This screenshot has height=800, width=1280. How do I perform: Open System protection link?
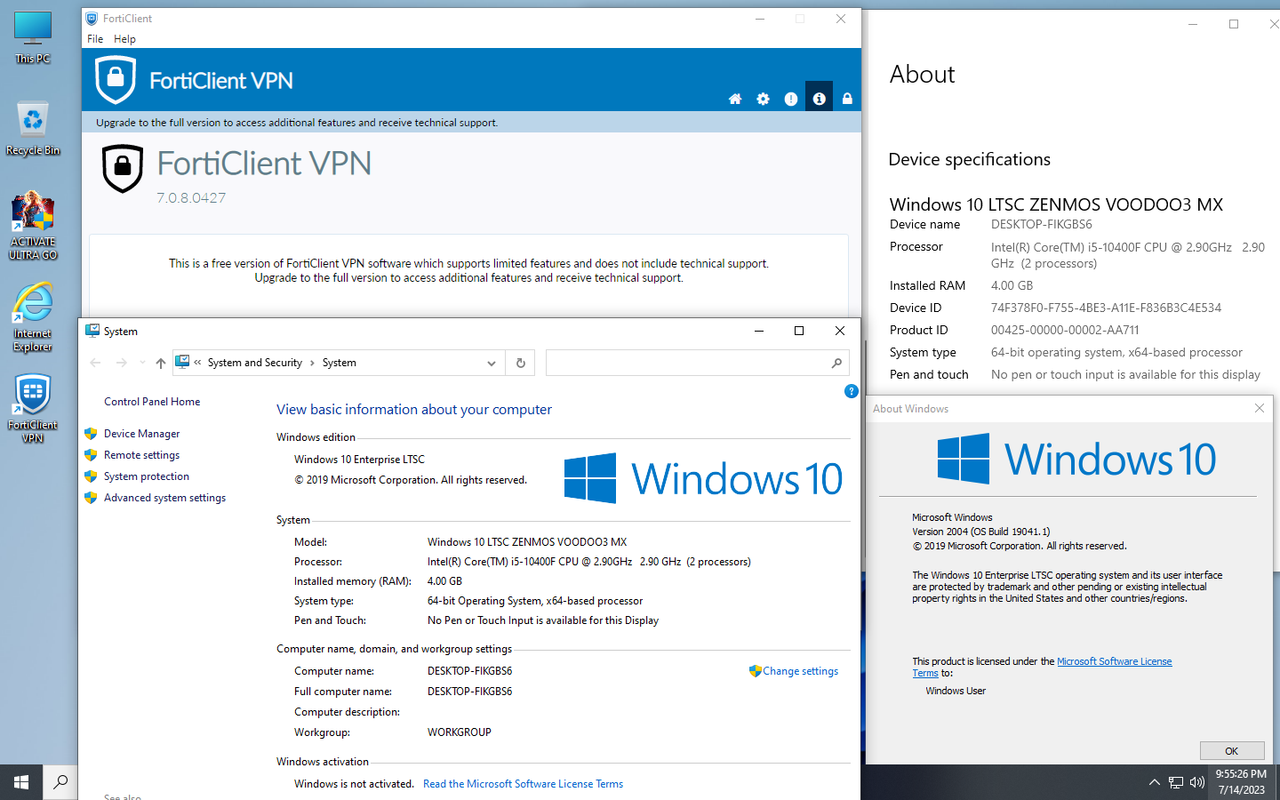click(x=146, y=477)
